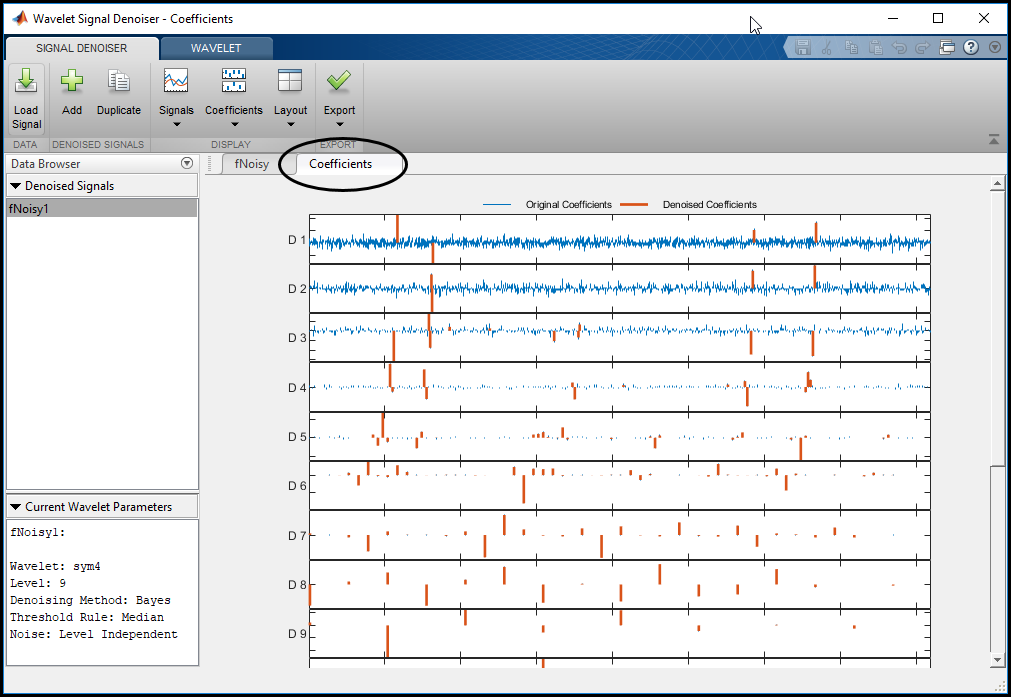Minimize the toolstrip with collapse arrow
1011x697 pixels.
click(x=993, y=139)
